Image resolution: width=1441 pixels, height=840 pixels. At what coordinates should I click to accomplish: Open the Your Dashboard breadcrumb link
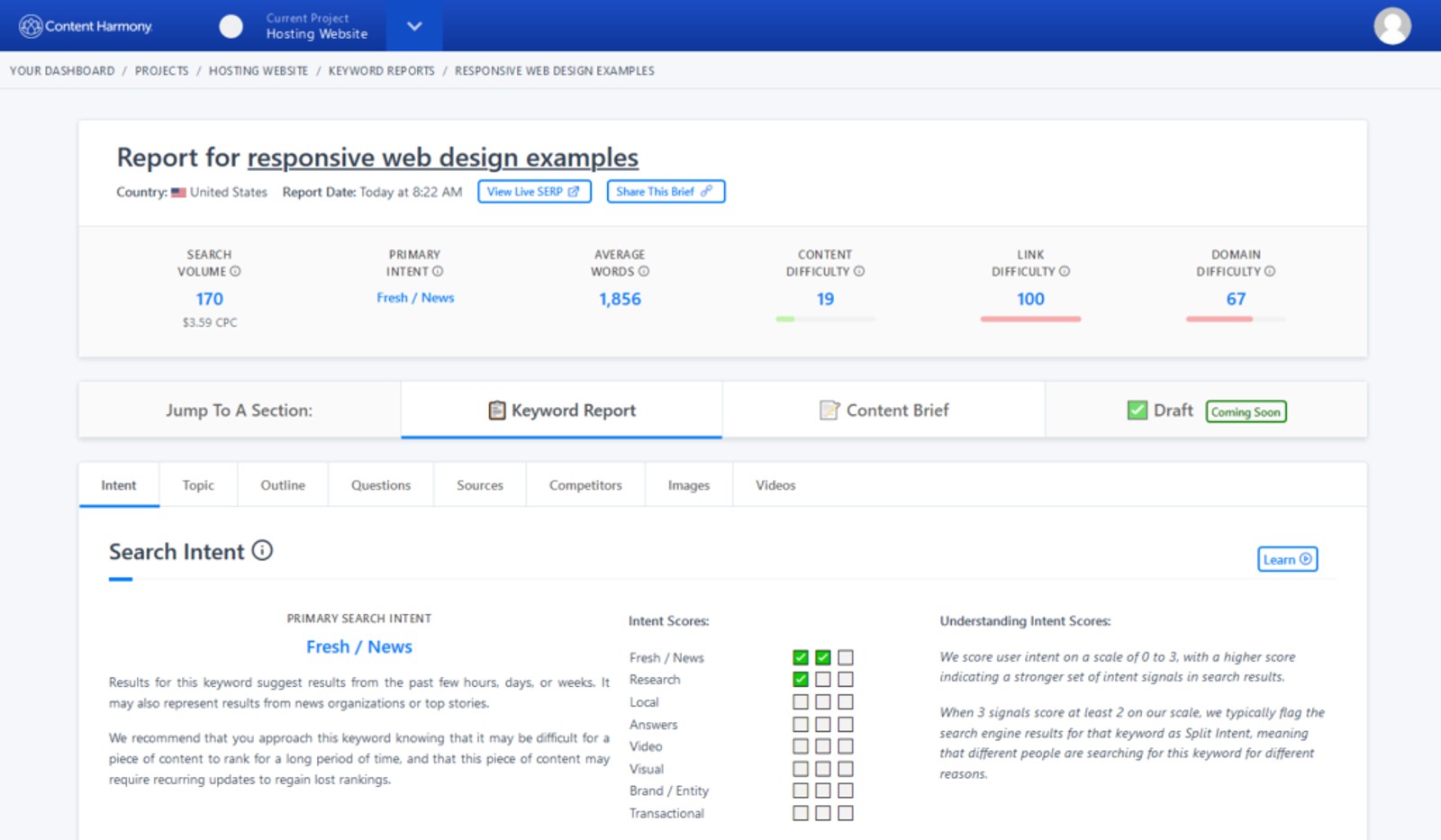[62, 71]
